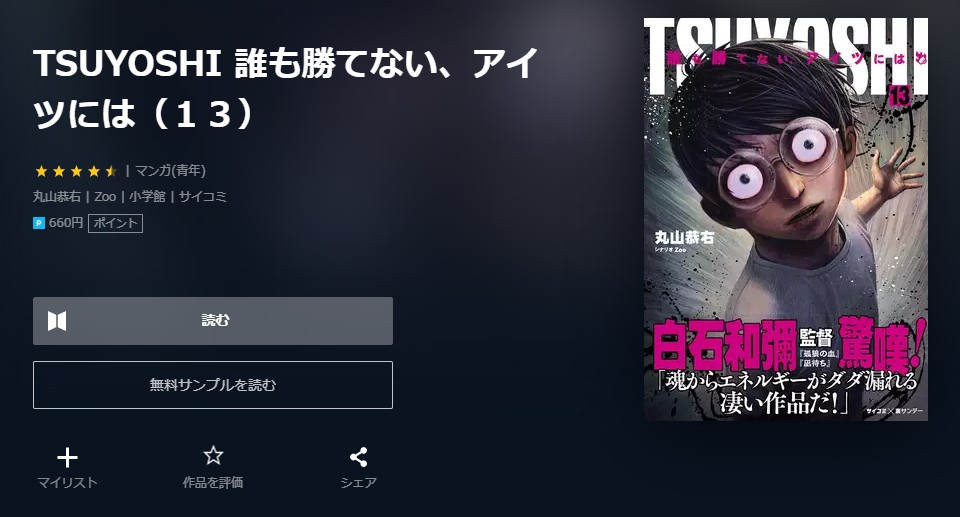
Task: Click the plus icon above マイリスト
Action: (x=67, y=458)
